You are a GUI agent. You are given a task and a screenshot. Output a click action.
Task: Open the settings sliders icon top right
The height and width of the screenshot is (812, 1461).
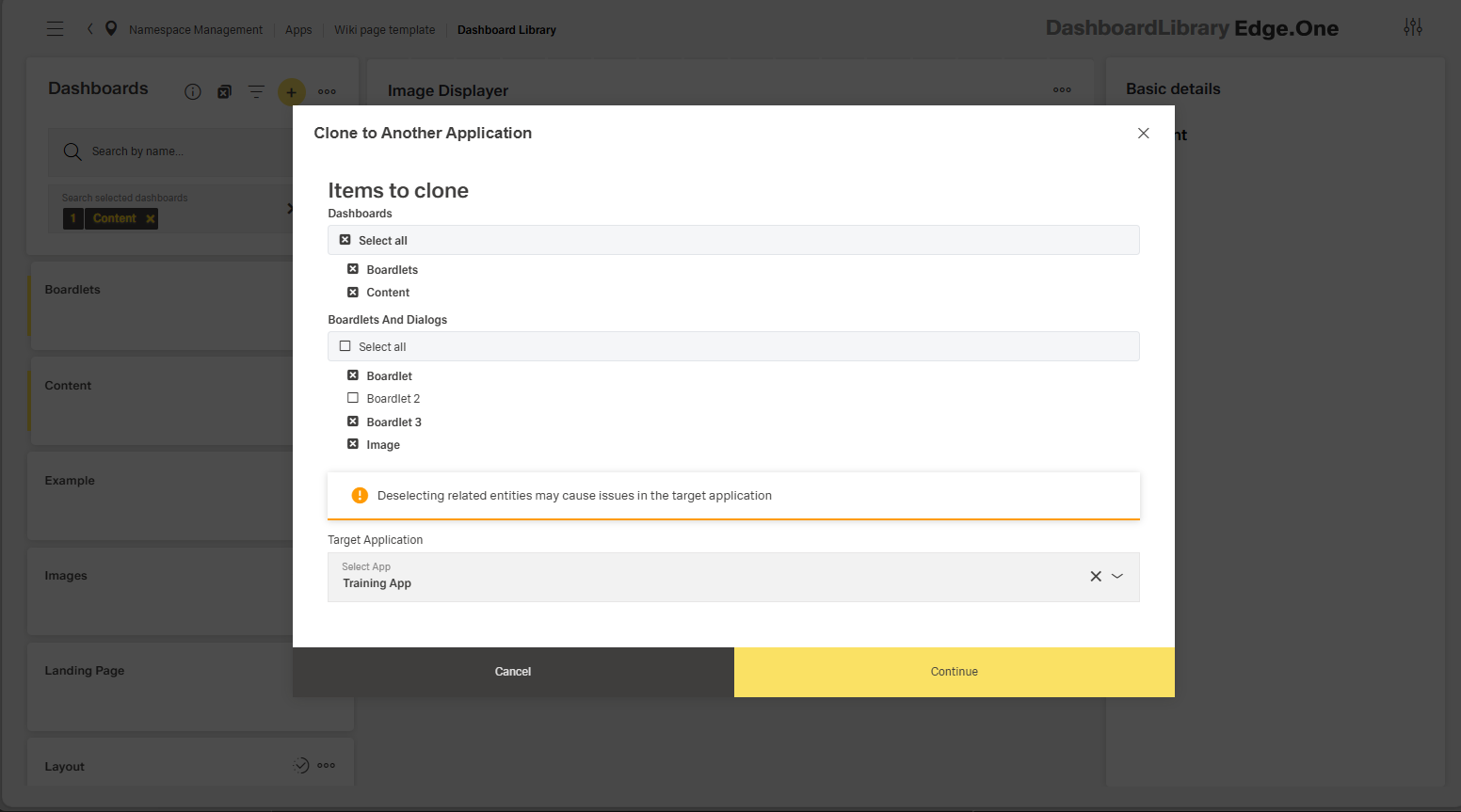(1412, 27)
